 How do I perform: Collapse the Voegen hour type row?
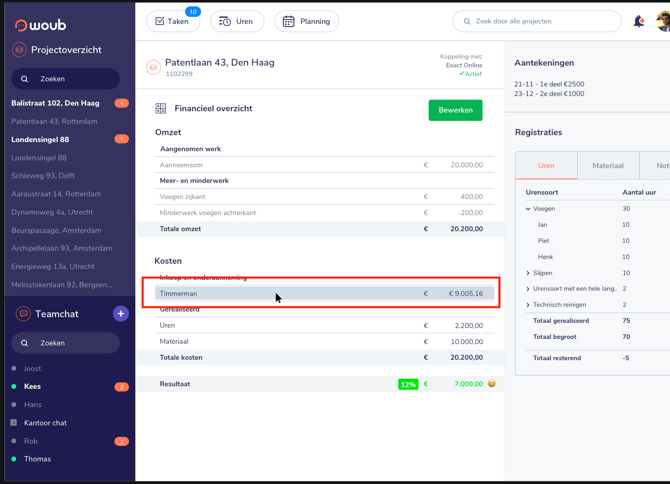(528, 209)
